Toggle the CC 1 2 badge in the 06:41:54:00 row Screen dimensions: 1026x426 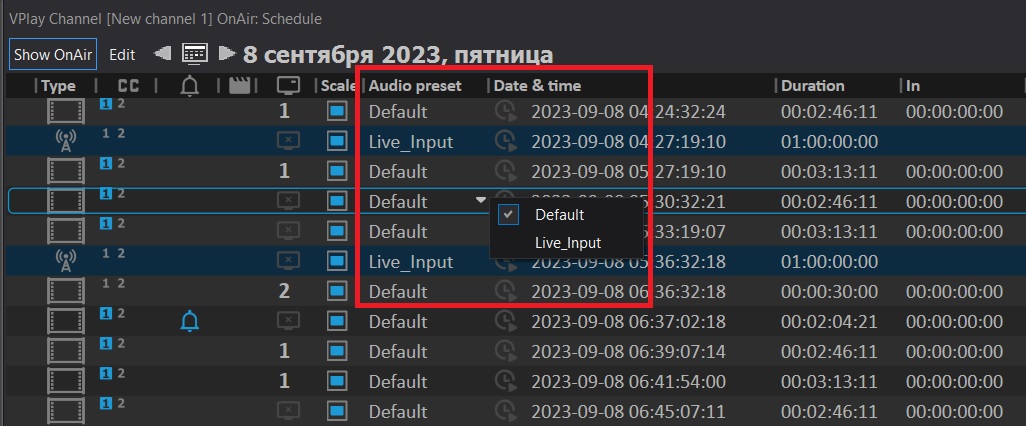pyautogui.click(x=113, y=374)
